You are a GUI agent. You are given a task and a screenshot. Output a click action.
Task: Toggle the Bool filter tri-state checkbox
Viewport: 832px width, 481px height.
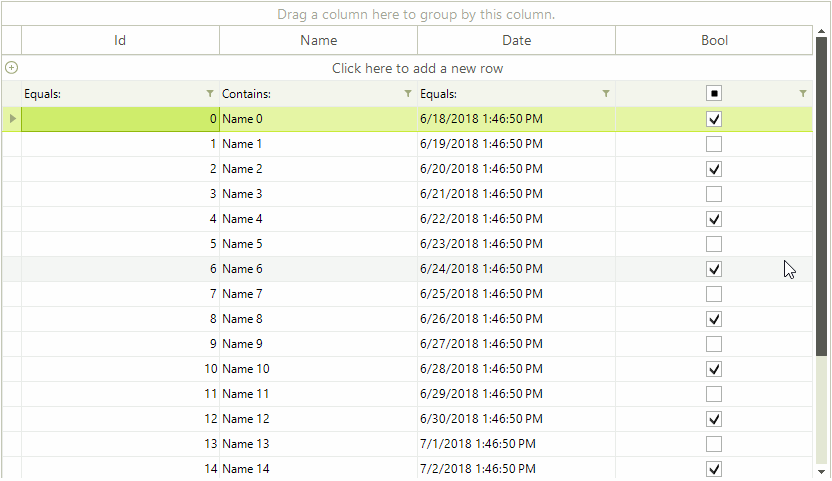pos(714,93)
